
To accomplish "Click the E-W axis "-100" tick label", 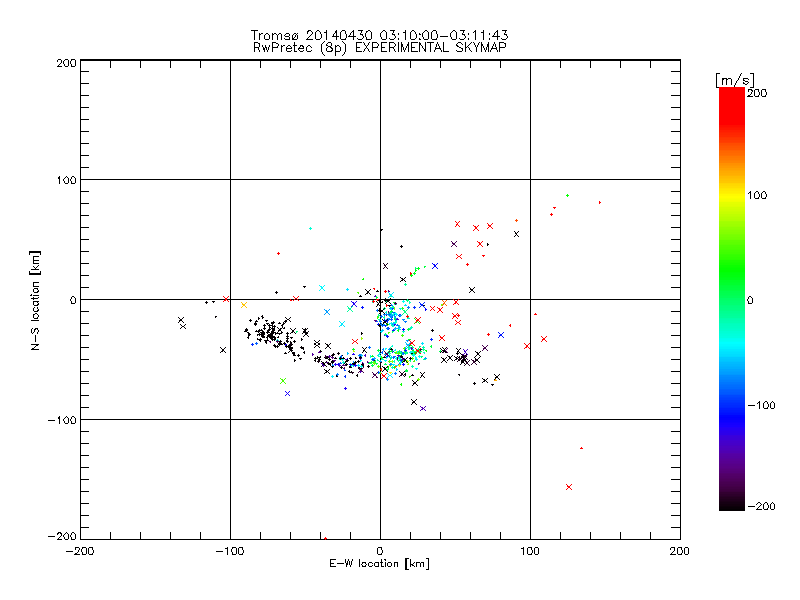I will pyautogui.click(x=230, y=551).
